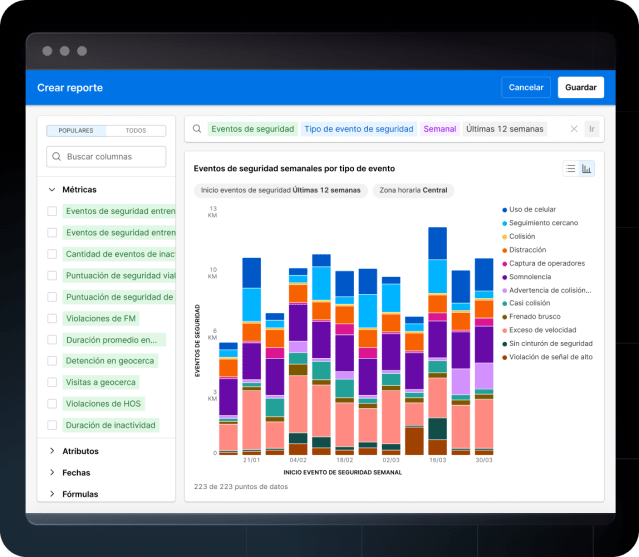Click the Cancelar button

coord(526,88)
